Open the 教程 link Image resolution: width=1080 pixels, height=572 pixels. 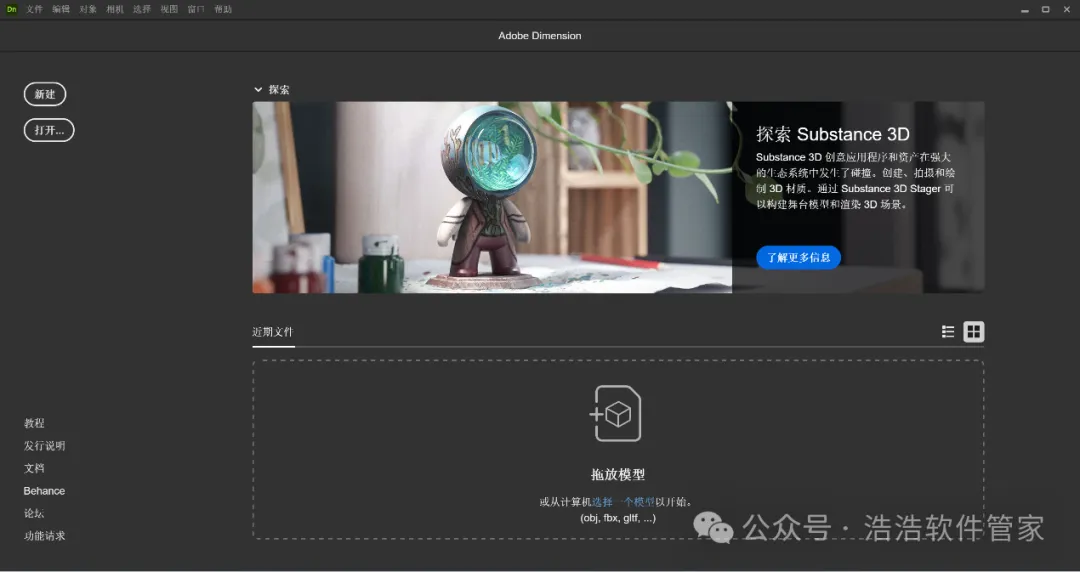pos(34,423)
